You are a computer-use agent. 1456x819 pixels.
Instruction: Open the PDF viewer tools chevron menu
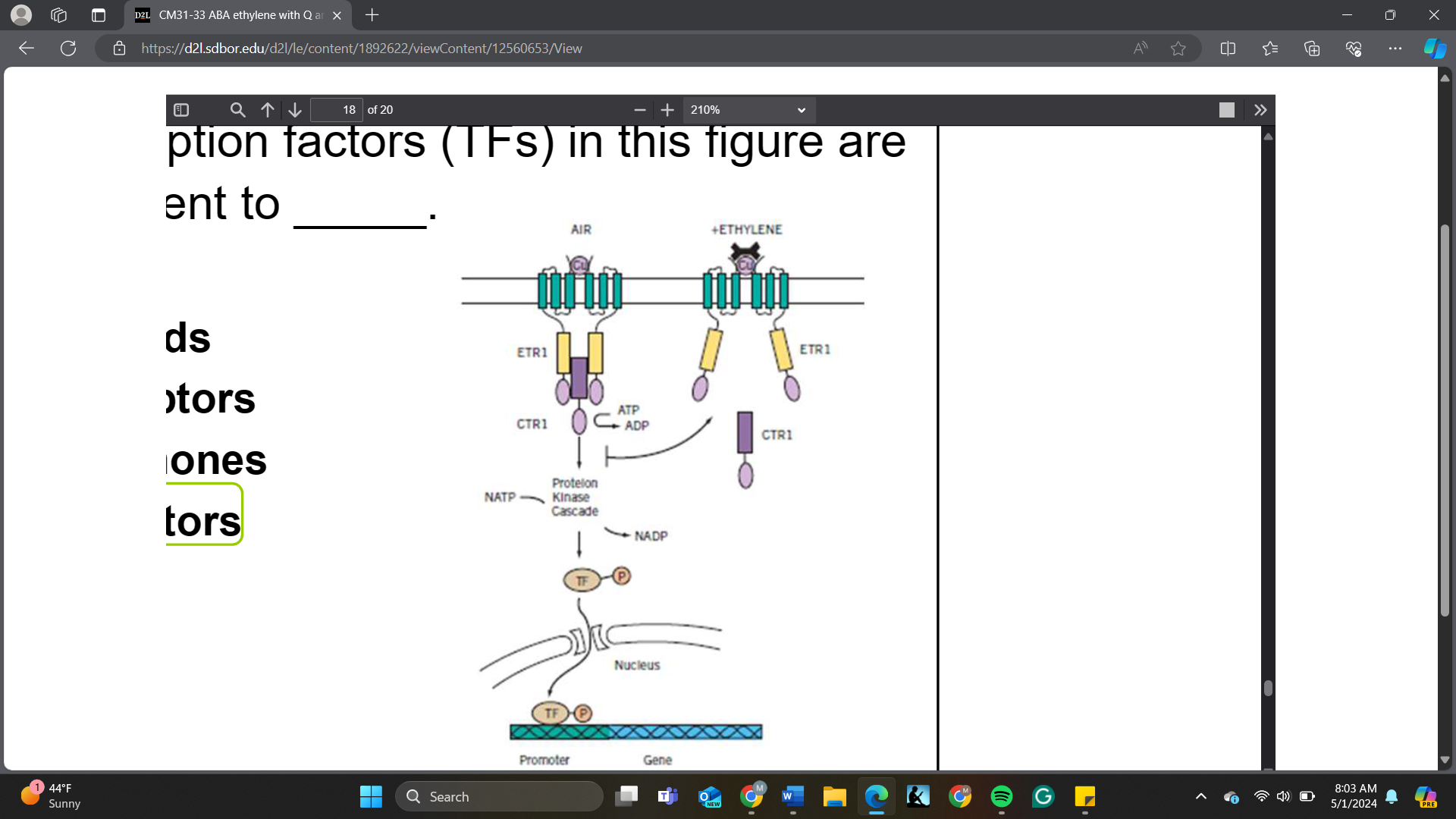[x=1260, y=110]
